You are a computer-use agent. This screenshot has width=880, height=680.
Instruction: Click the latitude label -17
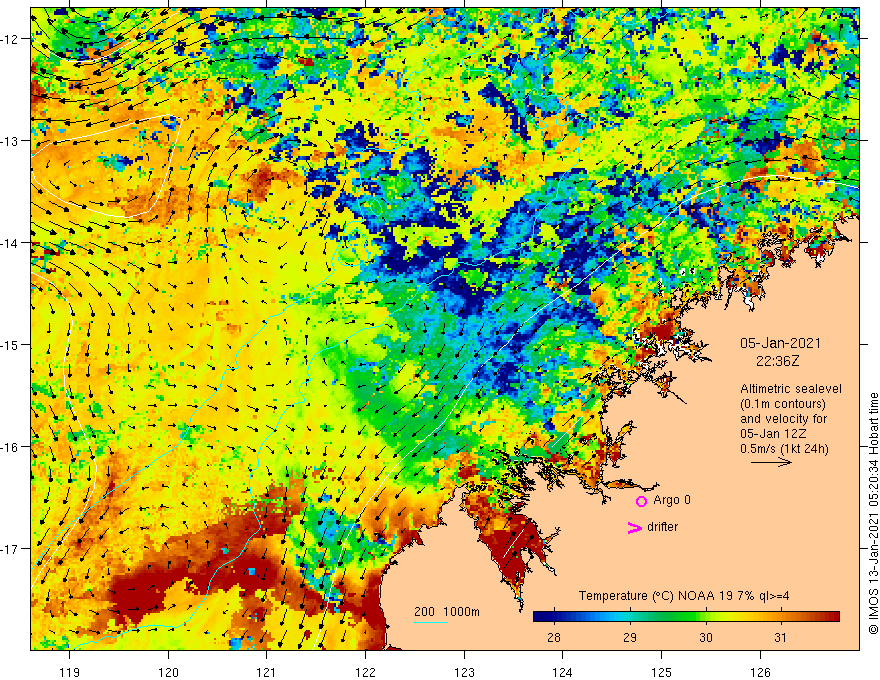pyautogui.click(x=11, y=549)
